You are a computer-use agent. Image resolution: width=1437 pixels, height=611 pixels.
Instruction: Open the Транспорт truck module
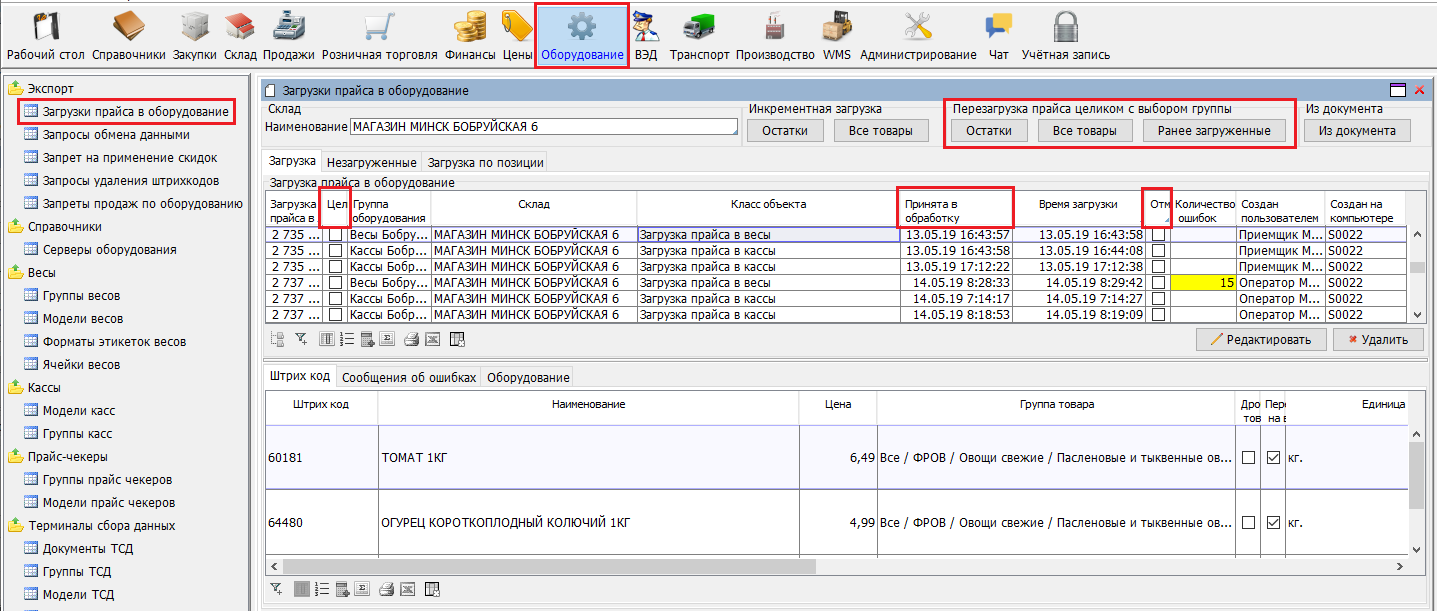tap(699, 34)
